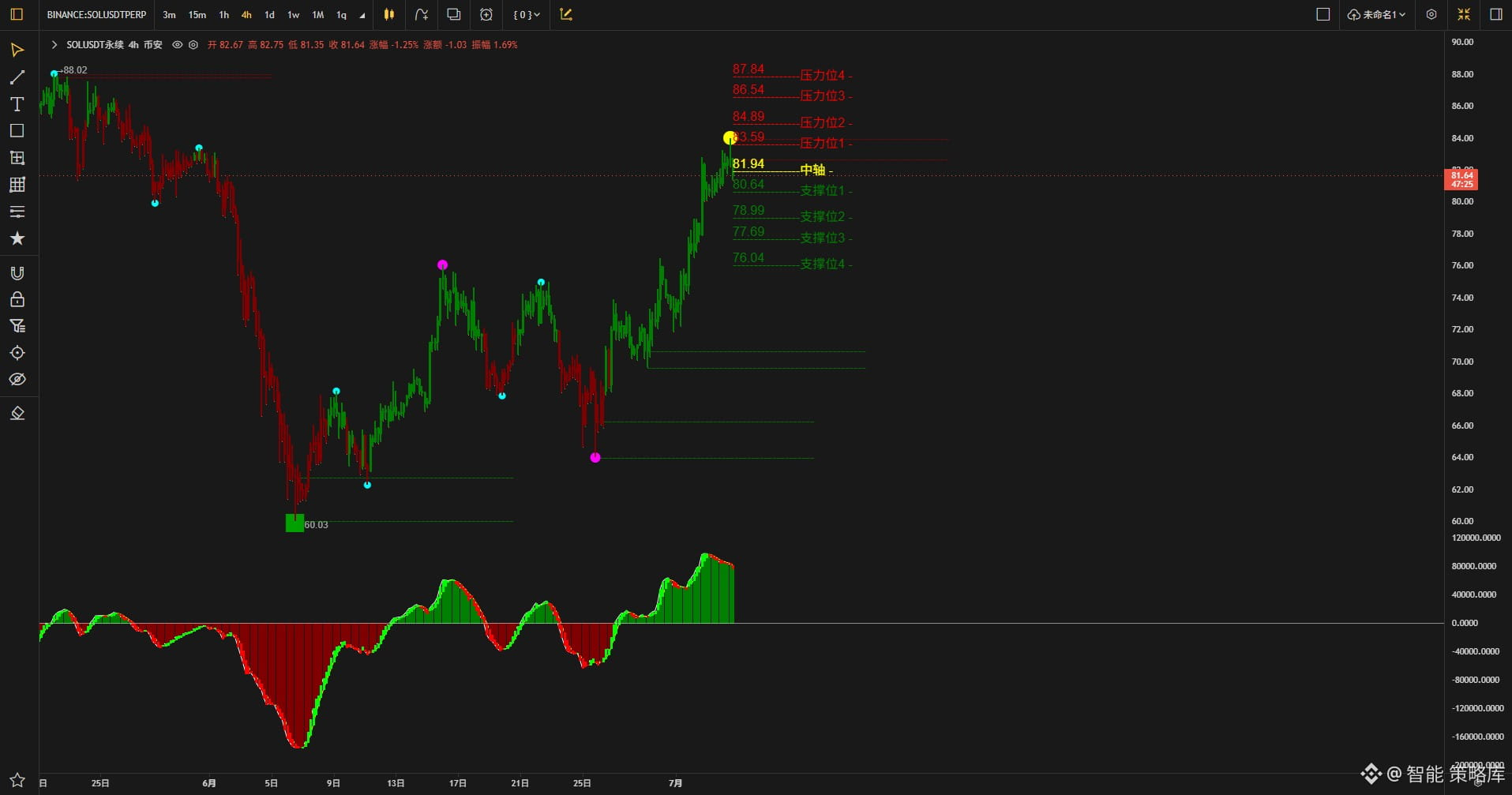Click the 支撑位2 support label
Screen dimensions: 1512x795
823,217
